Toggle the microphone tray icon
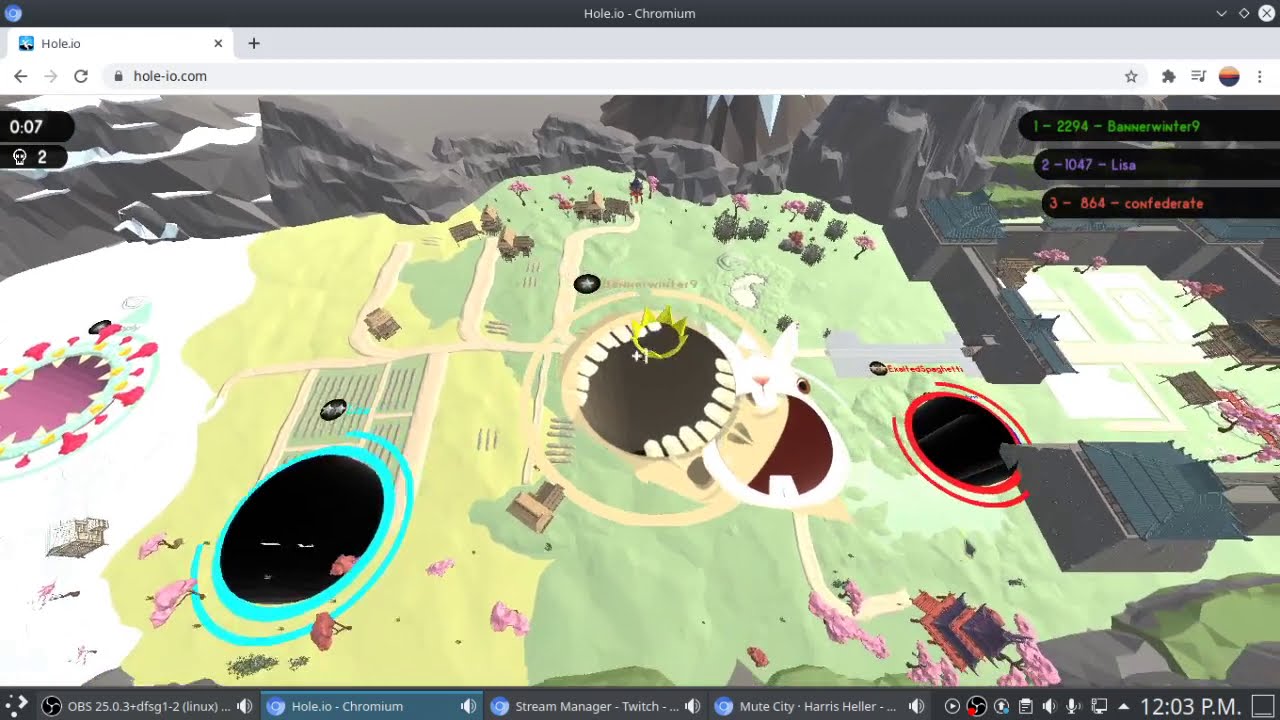This screenshot has width=1280, height=720. pyautogui.click(x=1073, y=706)
